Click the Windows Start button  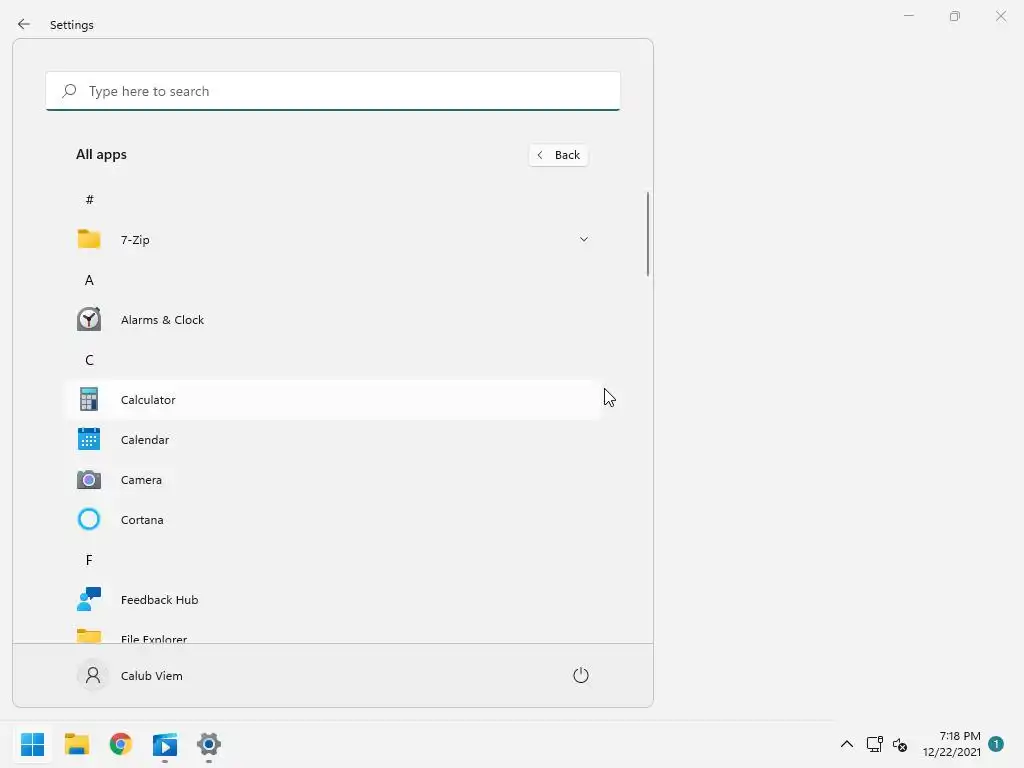pos(33,744)
